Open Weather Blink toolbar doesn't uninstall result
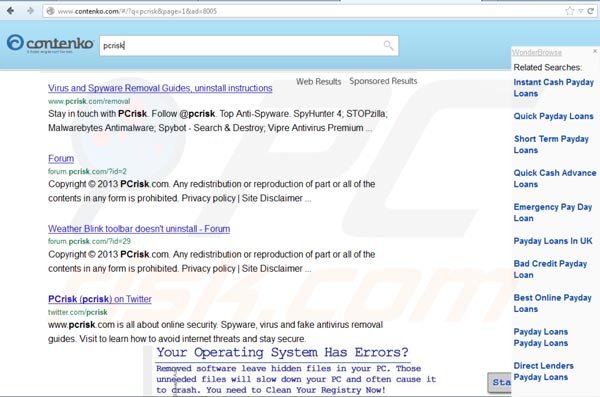 click(139, 229)
